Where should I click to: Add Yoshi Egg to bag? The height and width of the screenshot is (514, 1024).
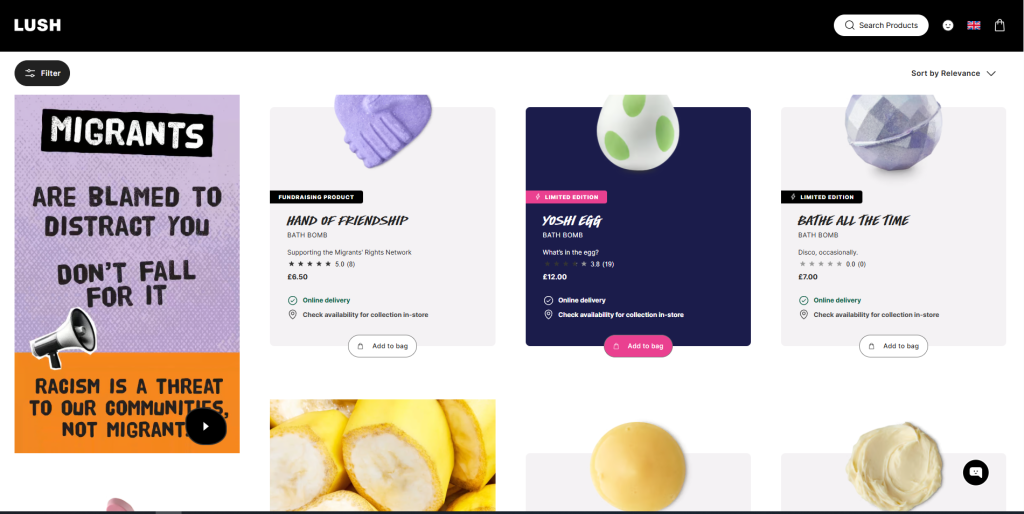coord(638,346)
